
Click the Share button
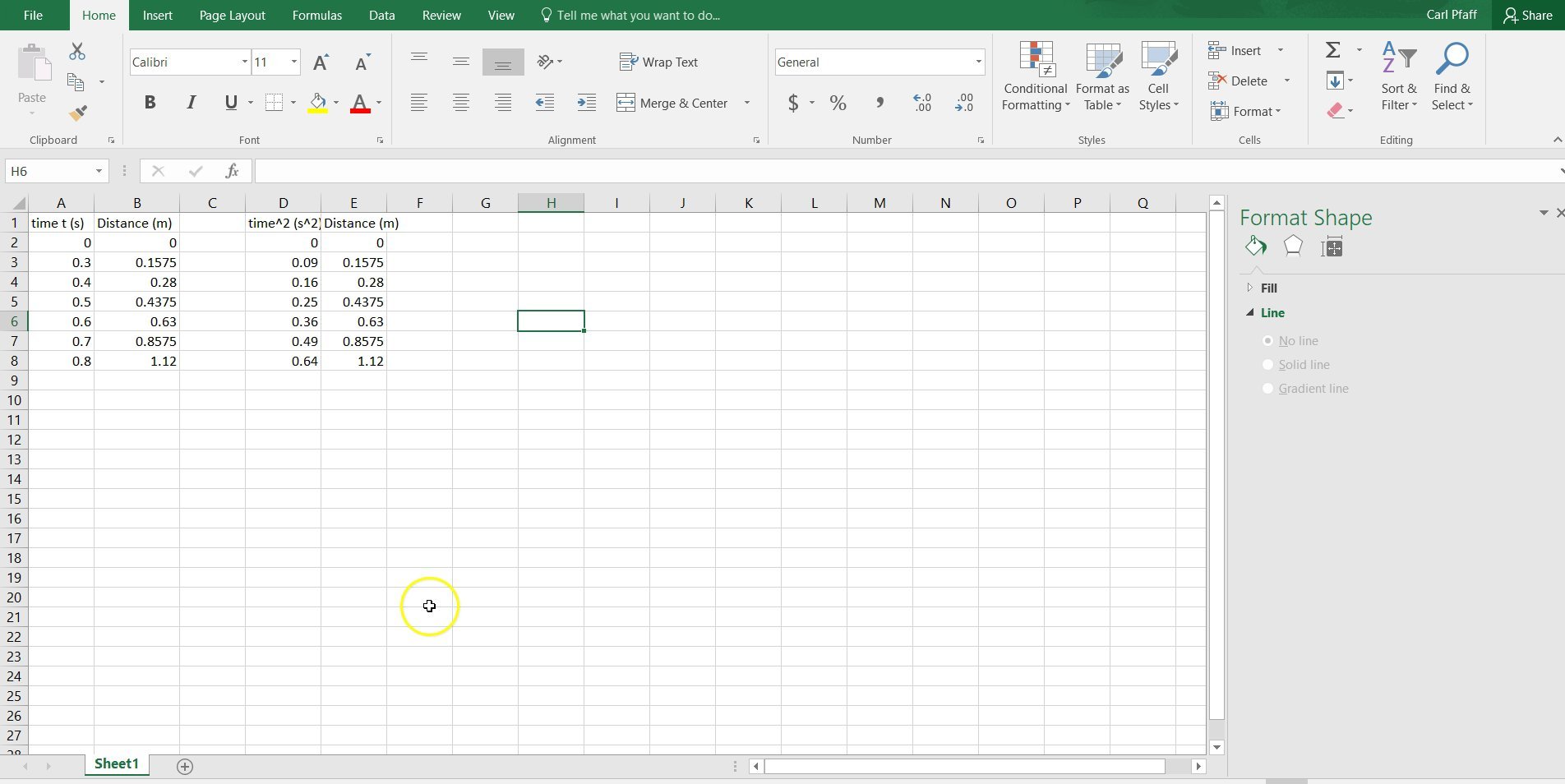click(x=1527, y=15)
